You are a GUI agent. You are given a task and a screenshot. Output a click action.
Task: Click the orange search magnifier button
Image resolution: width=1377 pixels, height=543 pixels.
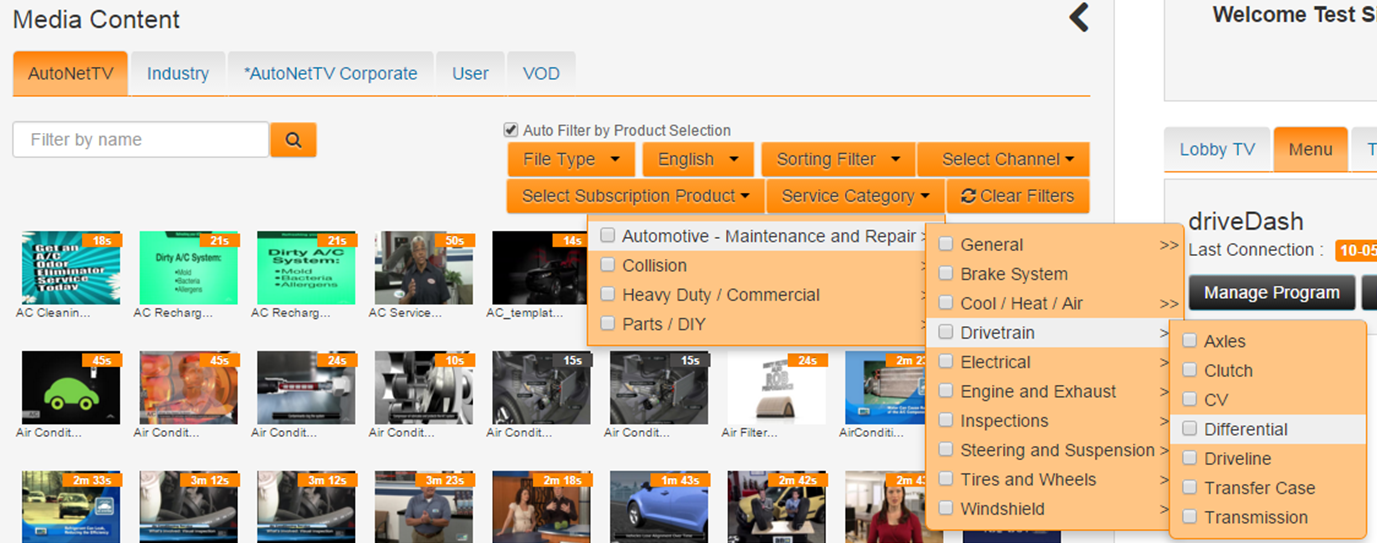293,140
